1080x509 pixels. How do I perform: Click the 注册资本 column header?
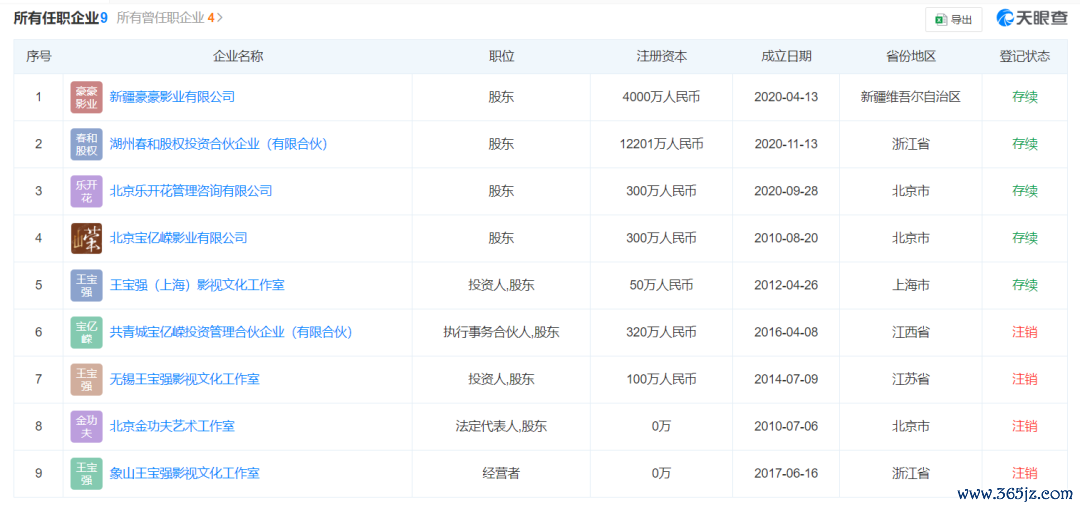tap(661, 56)
